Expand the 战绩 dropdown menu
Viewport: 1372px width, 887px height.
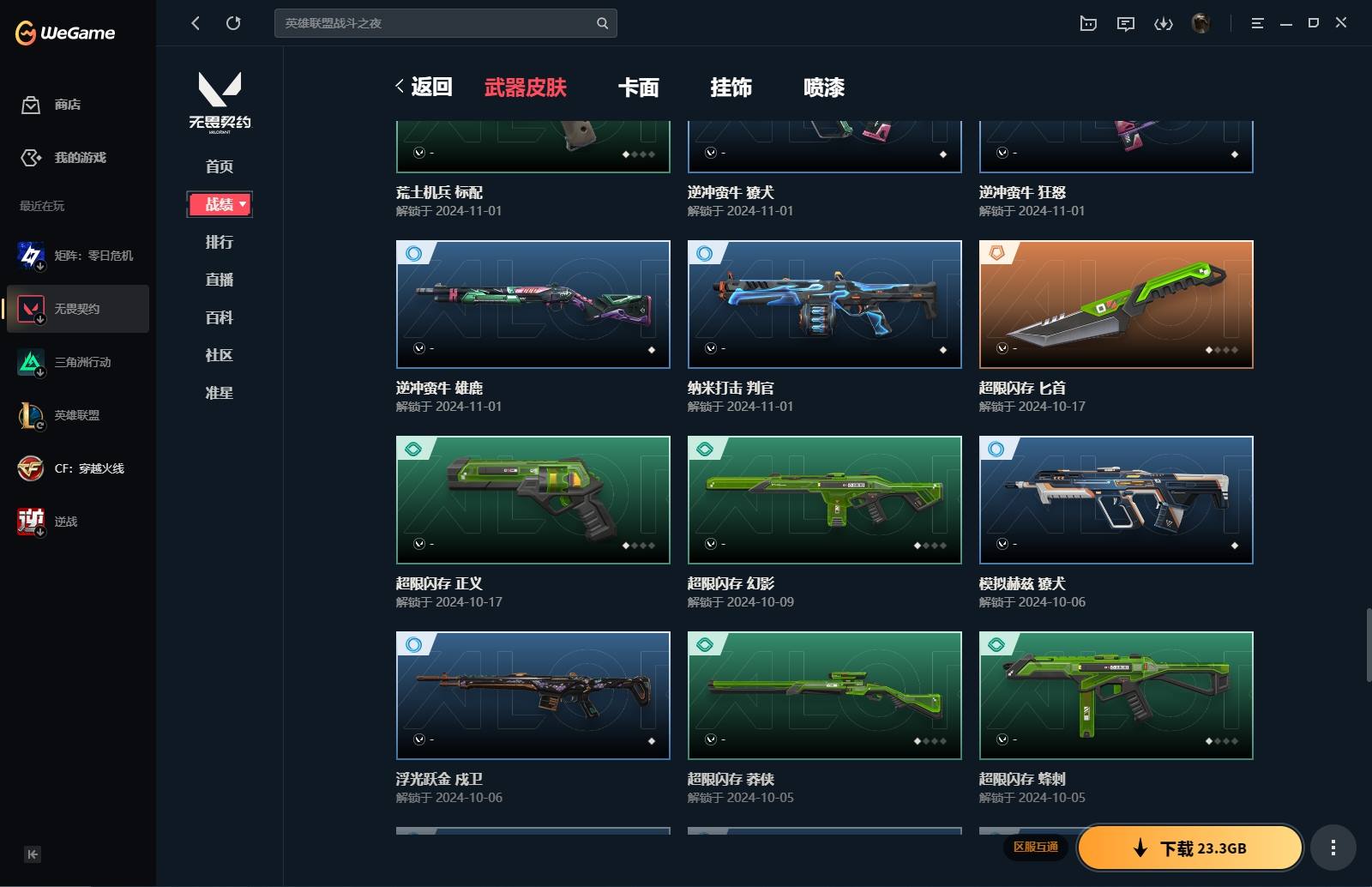220,204
